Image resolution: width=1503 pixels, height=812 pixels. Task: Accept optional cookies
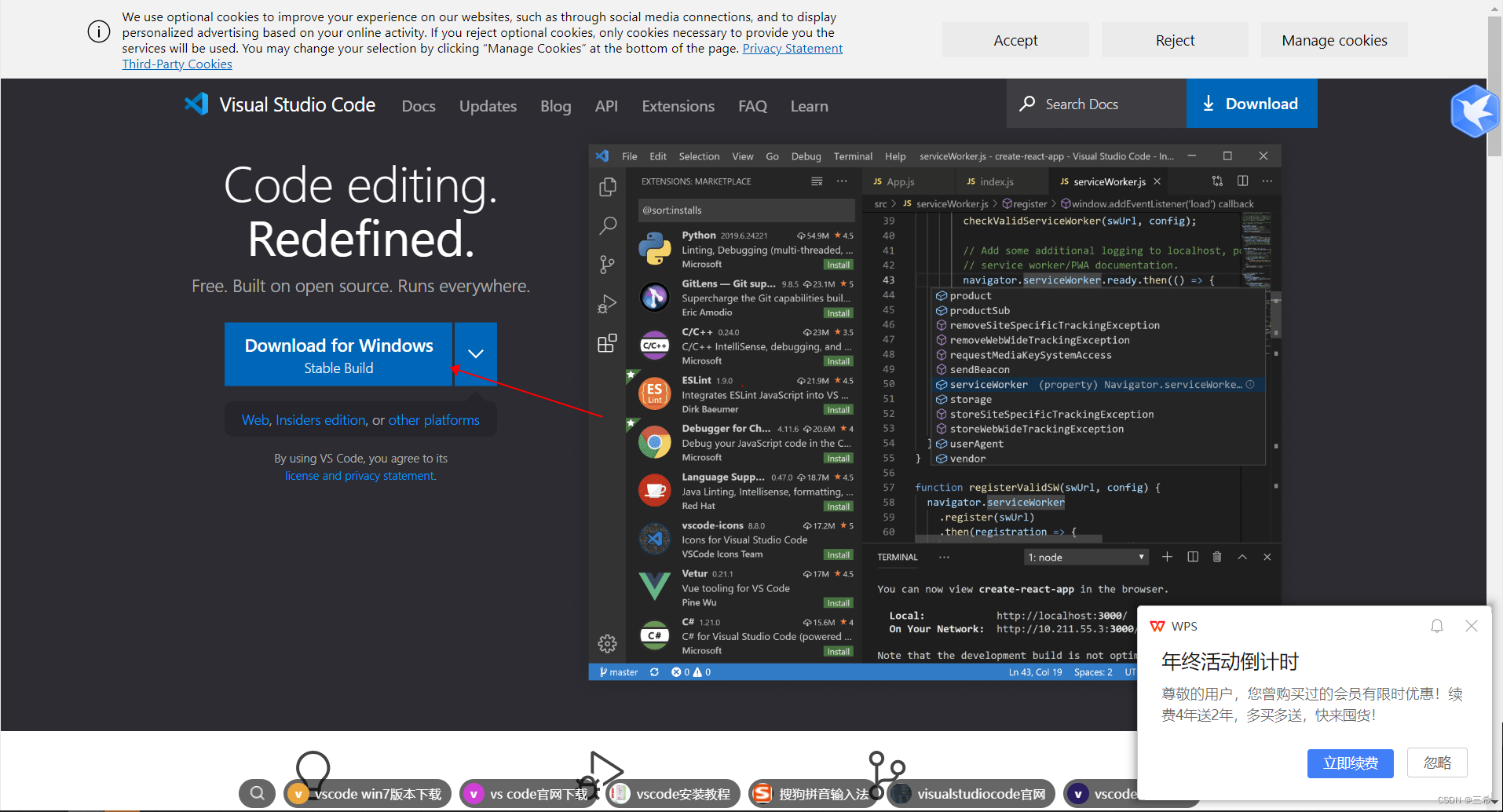pyautogui.click(x=1015, y=40)
